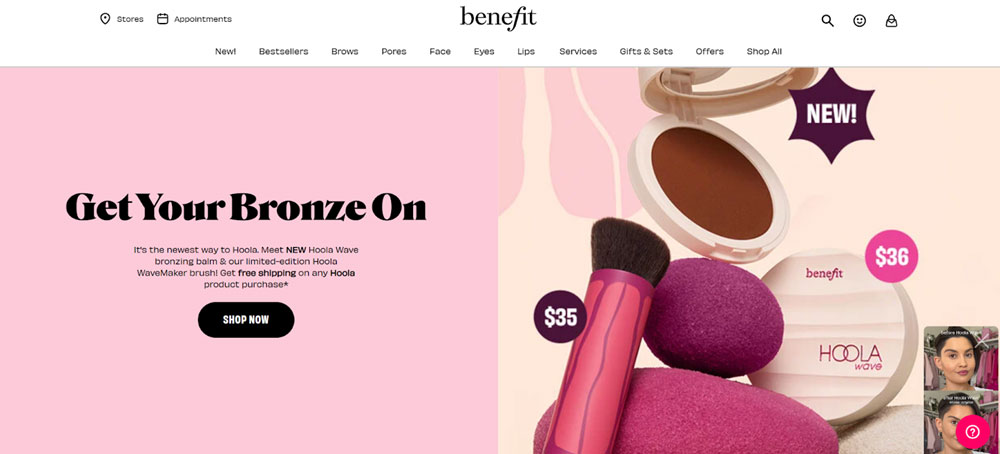This screenshot has height=454, width=1000.
Task: Open the account smiley face icon
Action: 860,20
